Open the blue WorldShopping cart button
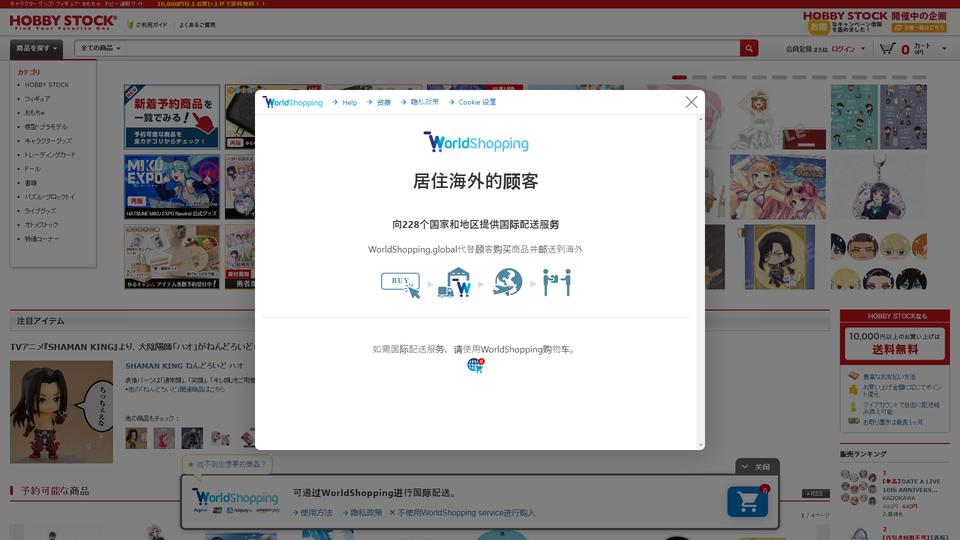 [x=748, y=502]
